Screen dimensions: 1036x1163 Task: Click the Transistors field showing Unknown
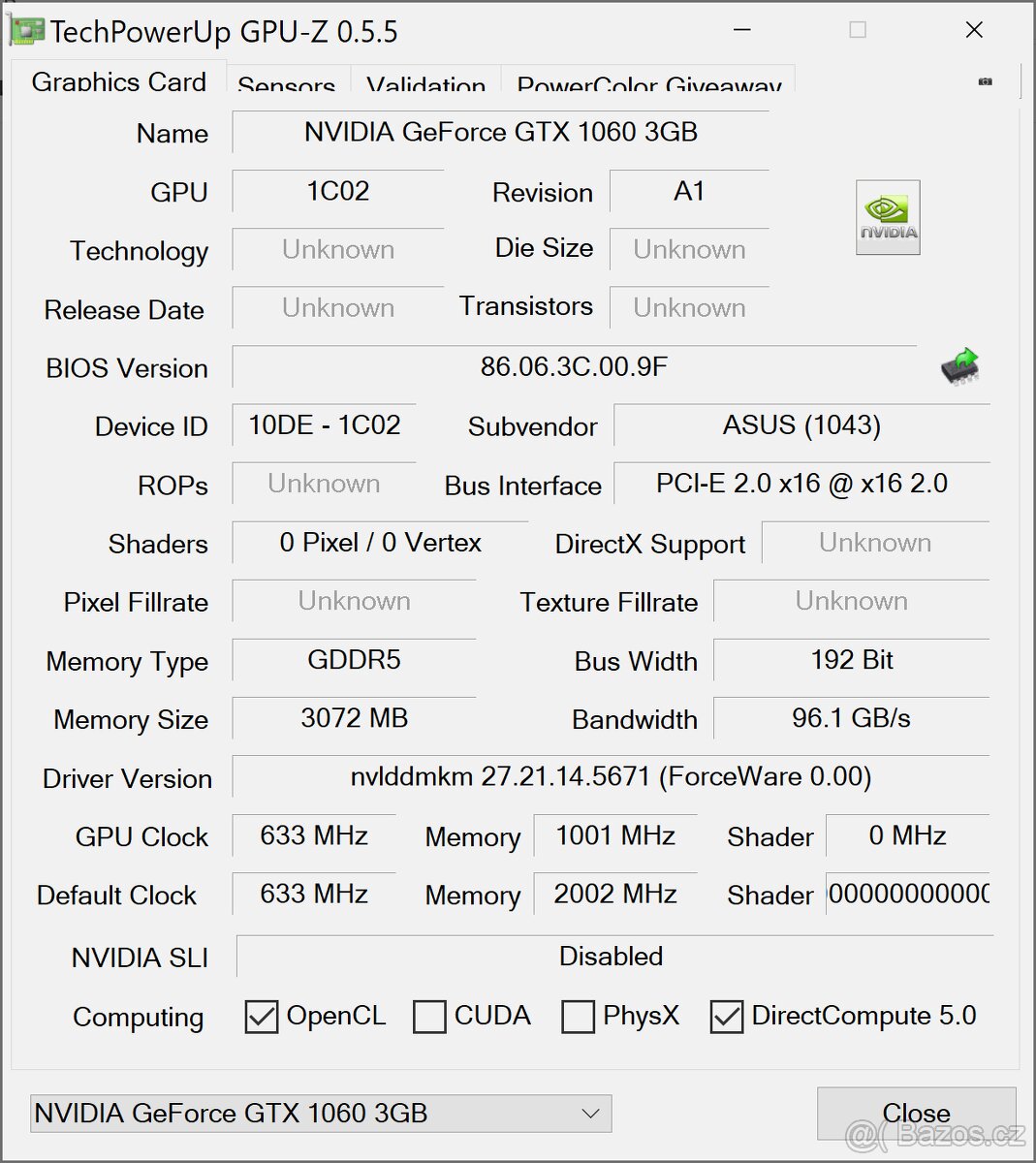689,308
